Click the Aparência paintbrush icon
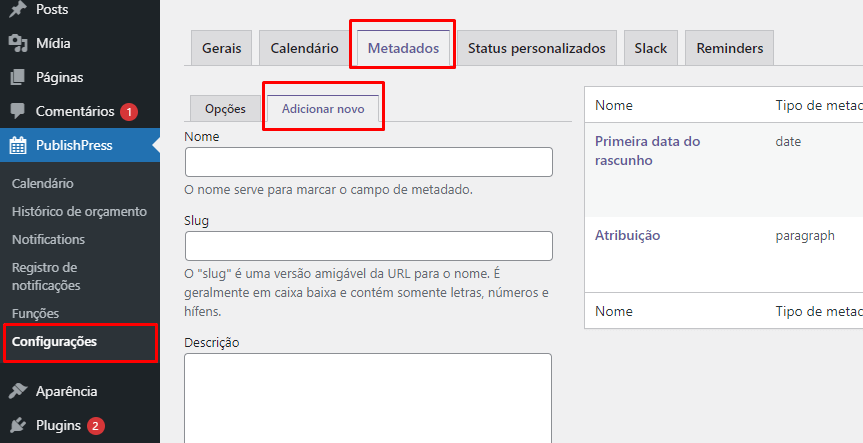Image resolution: width=863 pixels, height=443 pixels. point(18,391)
